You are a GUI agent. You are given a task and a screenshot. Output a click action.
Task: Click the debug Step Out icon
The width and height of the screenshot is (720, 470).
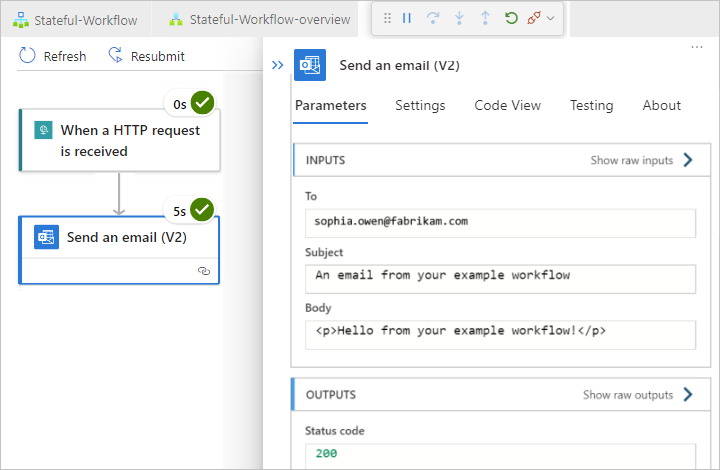(485, 18)
